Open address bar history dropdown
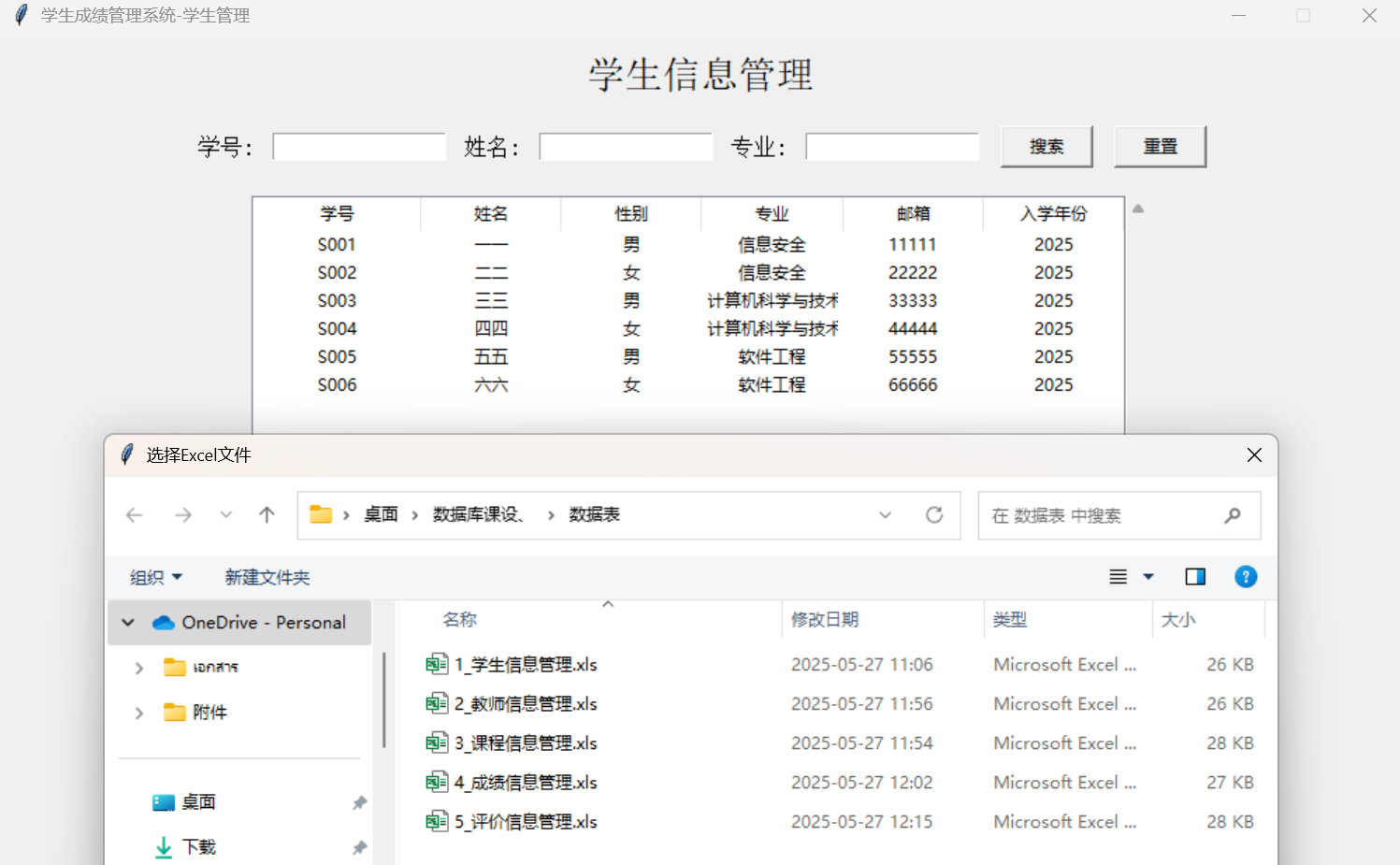Image resolution: width=1400 pixels, height=865 pixels. pos(885,515)
